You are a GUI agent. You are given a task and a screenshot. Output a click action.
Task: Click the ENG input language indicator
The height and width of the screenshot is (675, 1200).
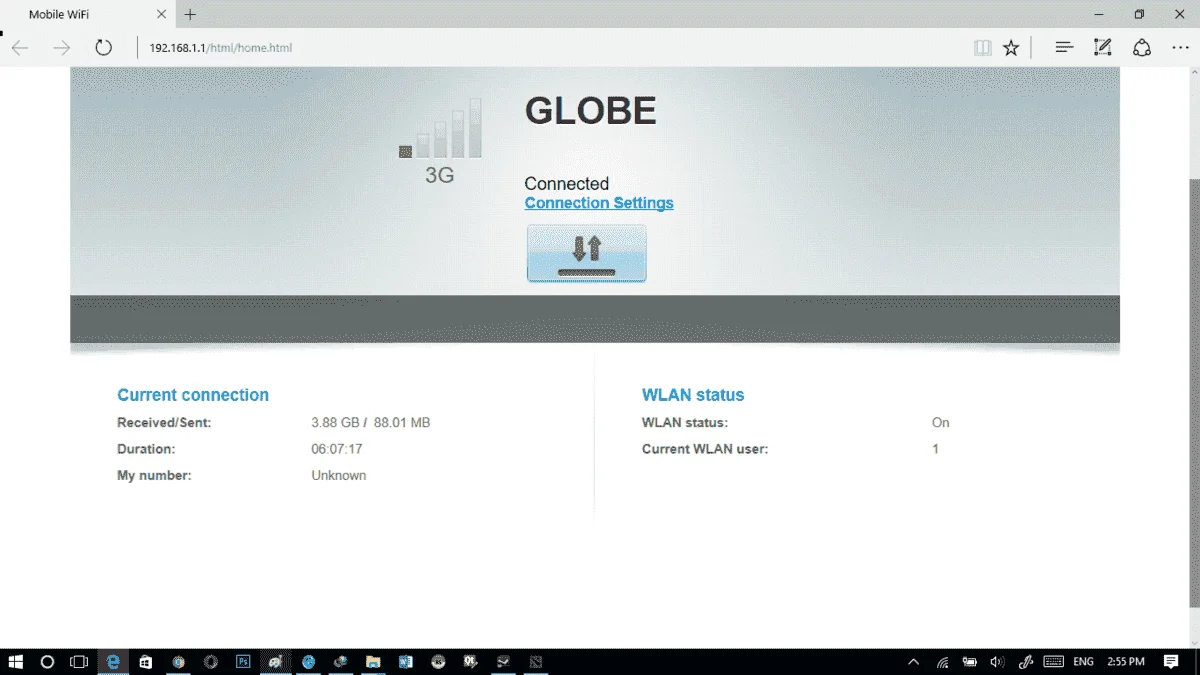click(1083, 662)
